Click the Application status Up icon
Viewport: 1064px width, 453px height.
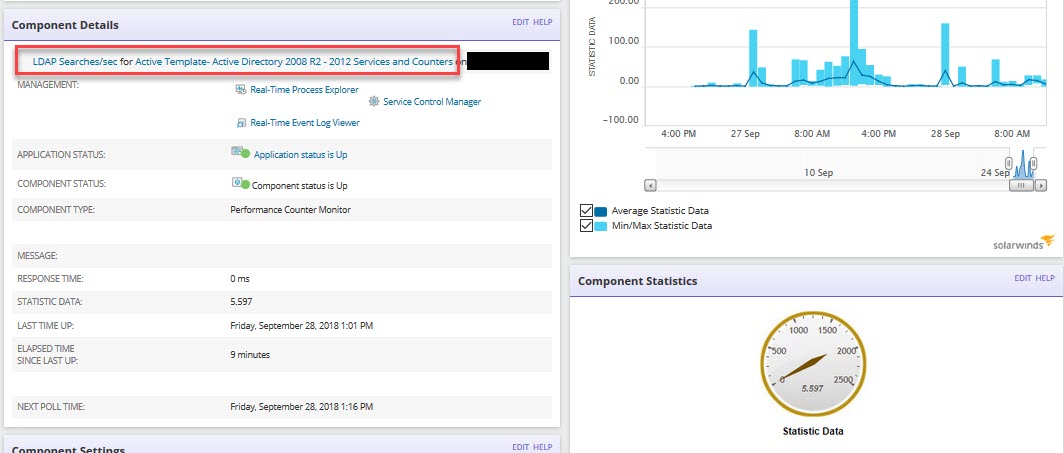point(241,153)
